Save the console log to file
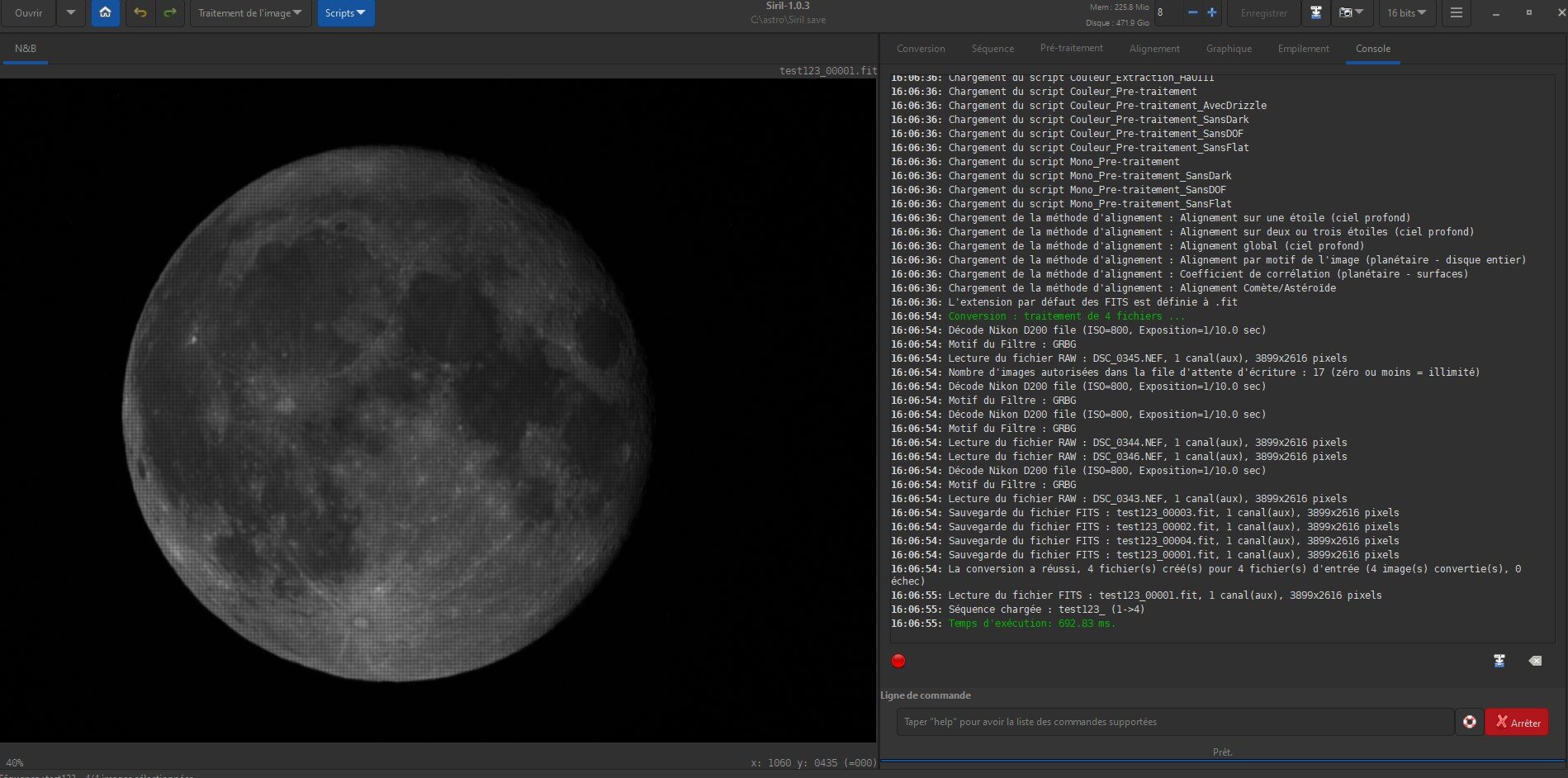Image resolution: width=1568 pixels, height=778 pixels. point(1499,661)
